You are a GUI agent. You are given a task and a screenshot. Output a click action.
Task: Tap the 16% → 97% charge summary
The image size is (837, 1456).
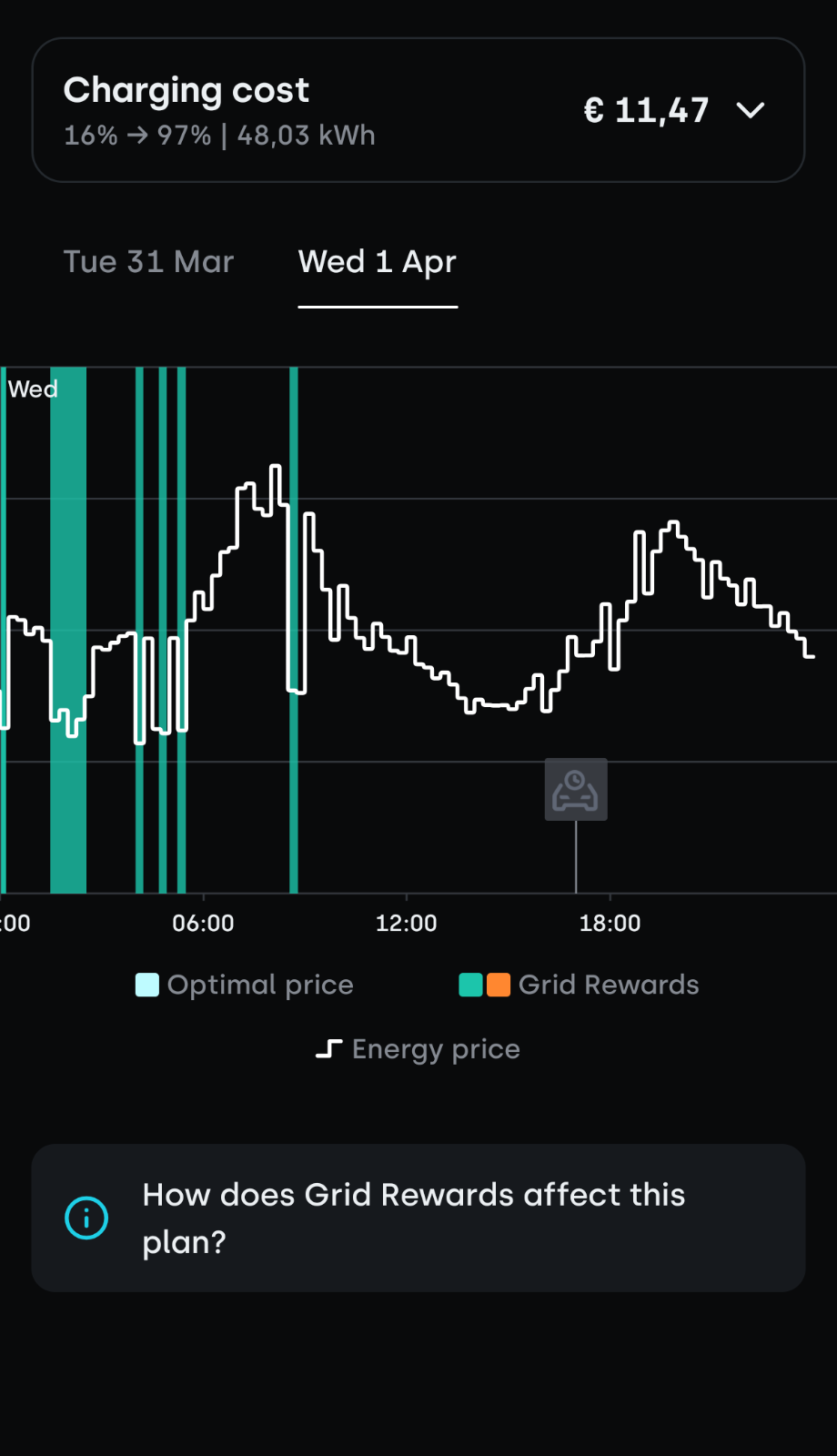click(219, 136)
